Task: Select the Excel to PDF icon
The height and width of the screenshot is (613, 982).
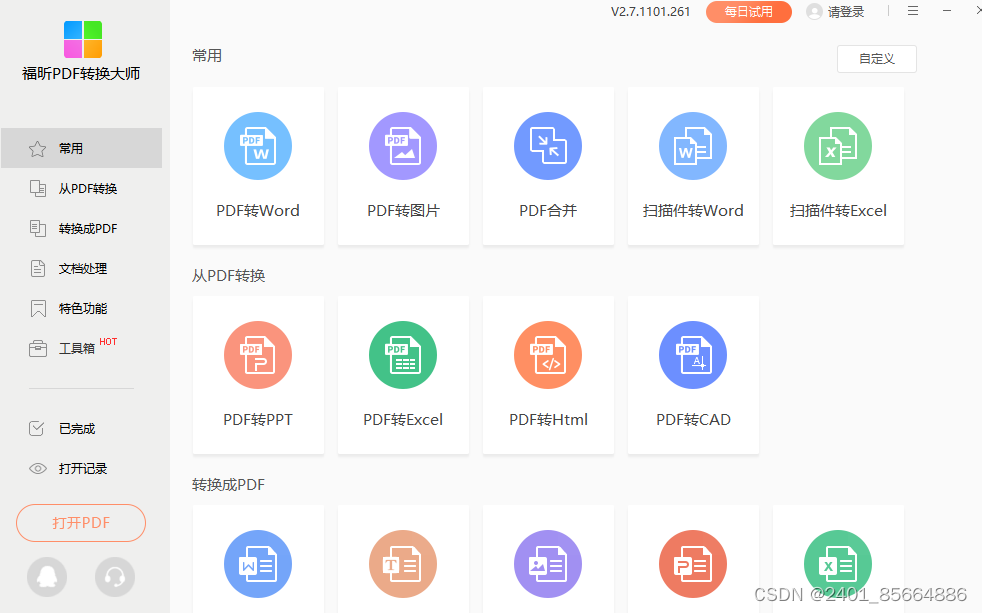Action: [838, 564]
